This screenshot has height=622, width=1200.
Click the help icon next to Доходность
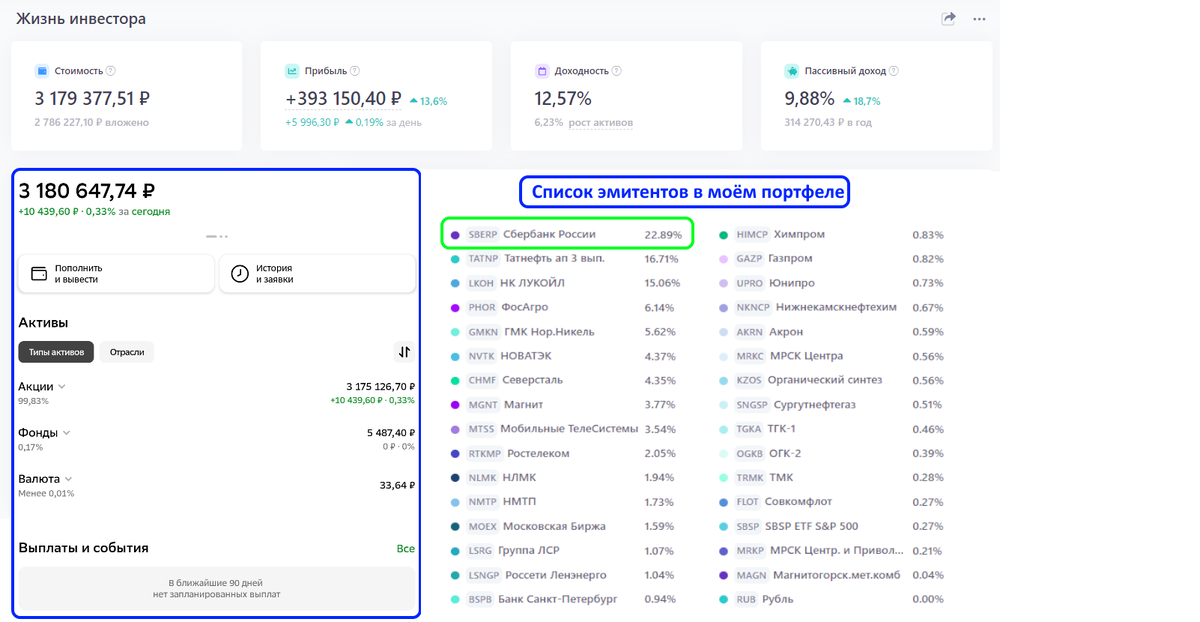pos(616,71)
